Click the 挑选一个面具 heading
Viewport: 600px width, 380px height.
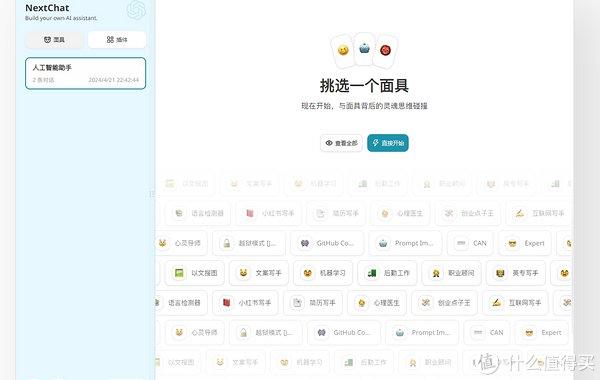(364, 86)
